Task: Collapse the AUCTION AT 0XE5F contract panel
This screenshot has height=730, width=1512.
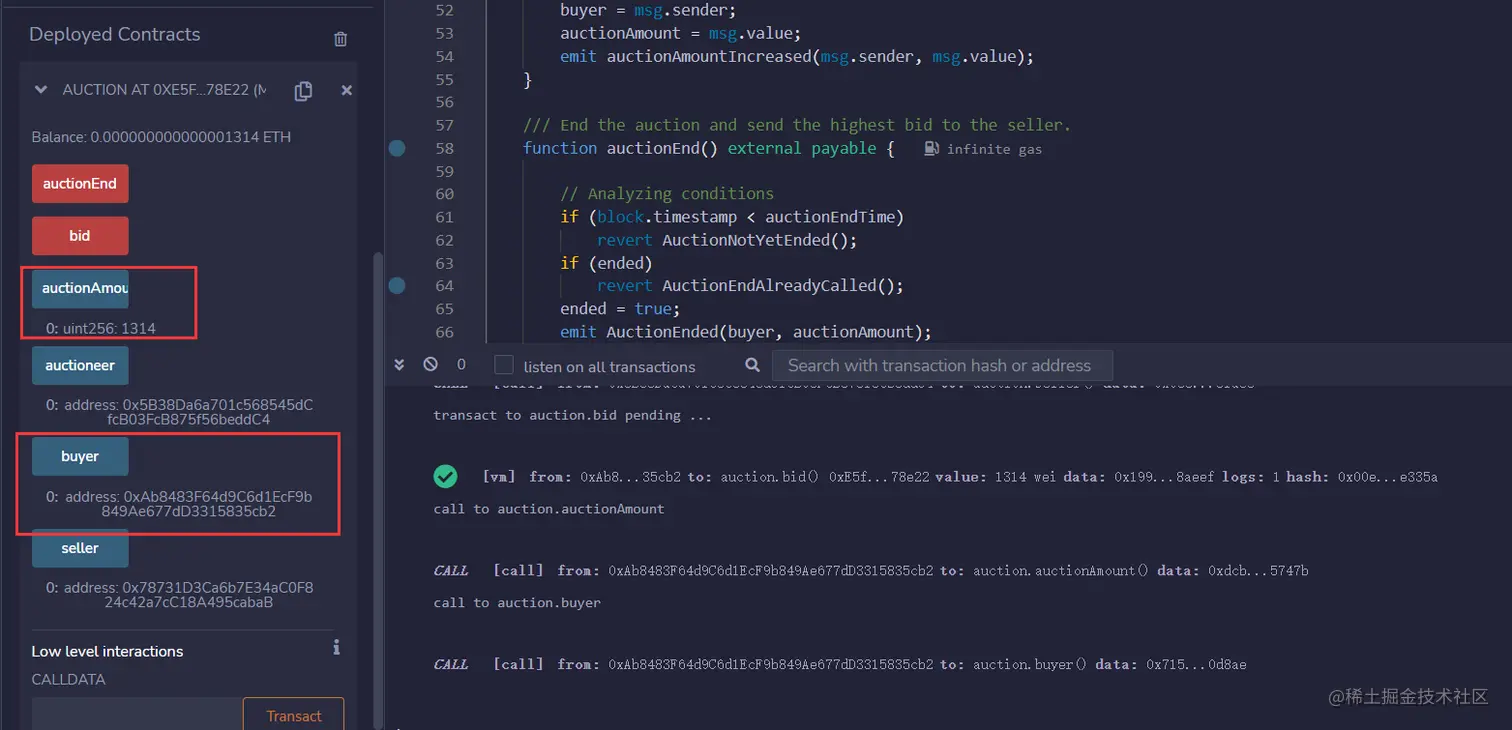Action: tap(40, 89)
